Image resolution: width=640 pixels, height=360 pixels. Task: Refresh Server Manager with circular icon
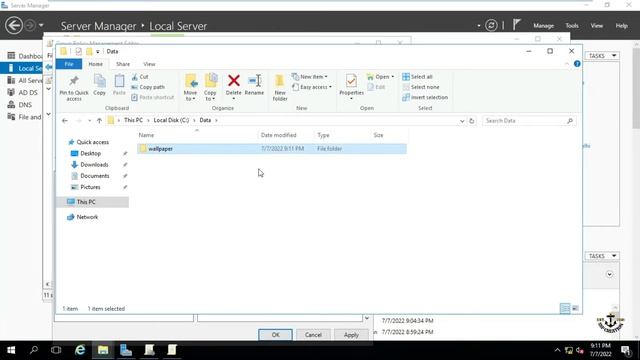click(x=491, y=25)
